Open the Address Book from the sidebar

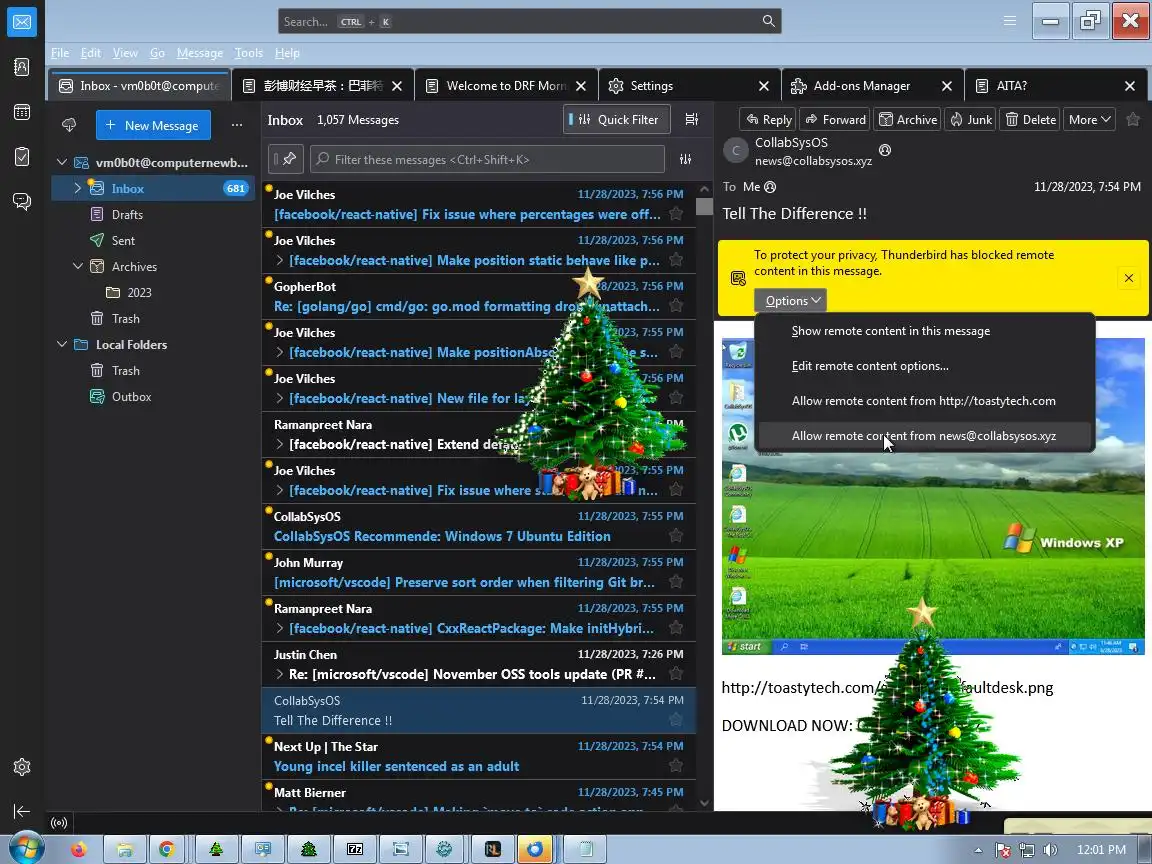[x=22, y=67]
